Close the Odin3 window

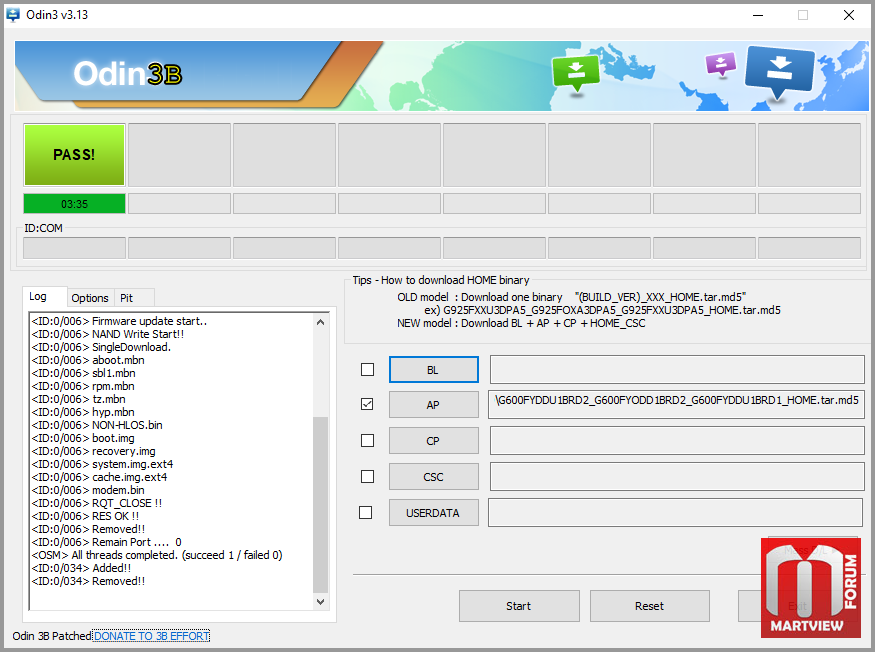[x=849, y=15]
